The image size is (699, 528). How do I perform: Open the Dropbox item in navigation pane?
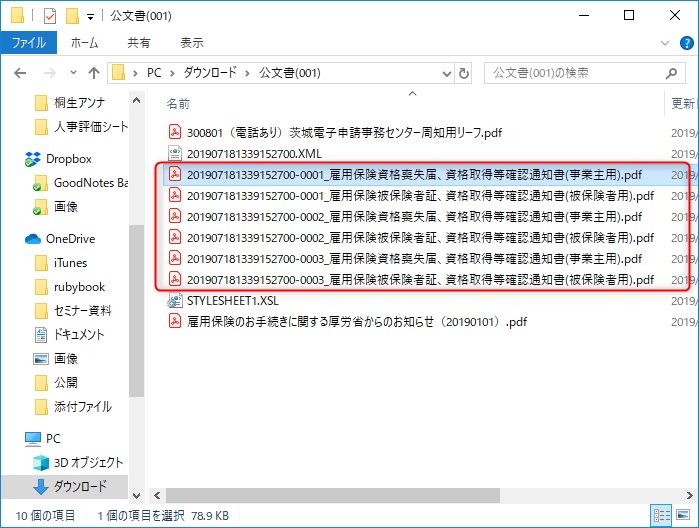point(68,159)
